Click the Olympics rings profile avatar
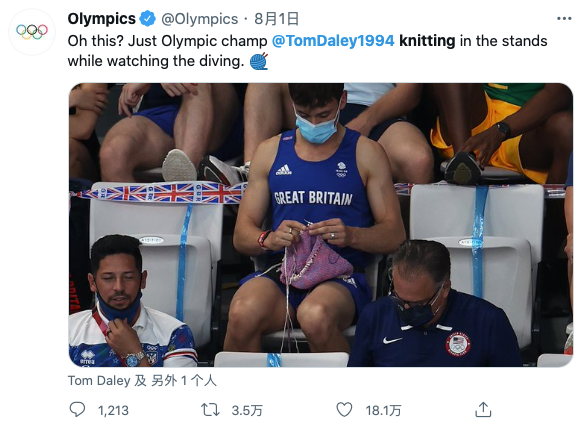The width and height of the screenshot is (582, 427). coord(32,32)
